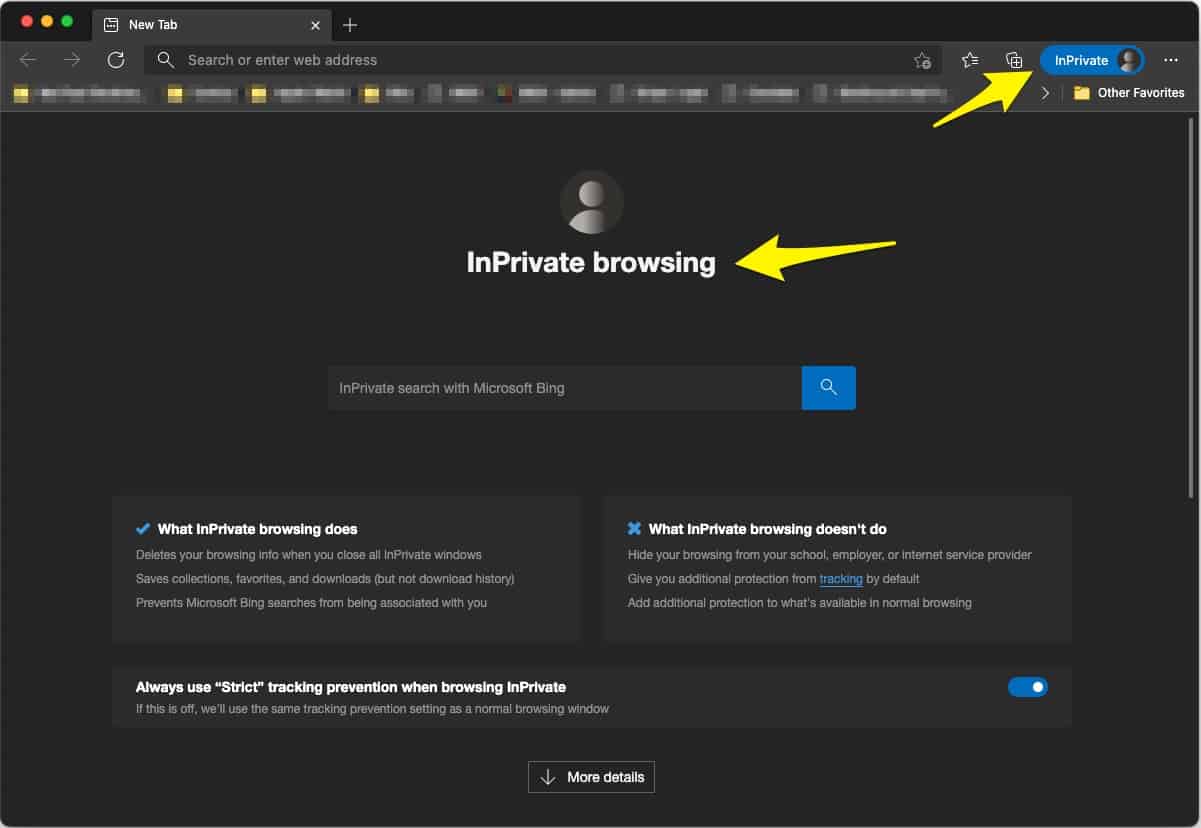Click 'Prevents Microsoft Bing searches' line
Screen dimensions: 1201x828
coord(311,603)
